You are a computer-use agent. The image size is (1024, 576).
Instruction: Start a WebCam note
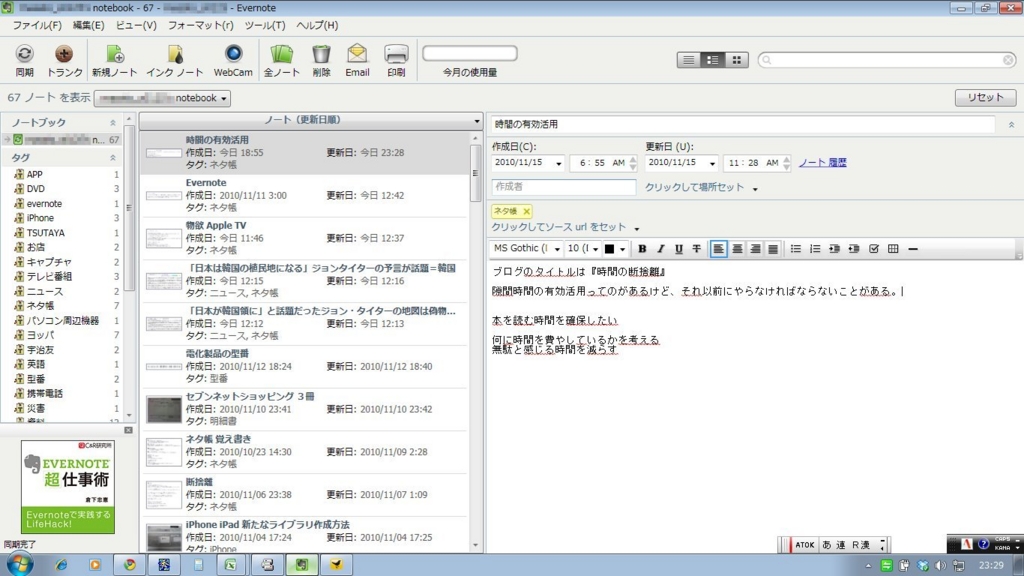coord(233,60)
